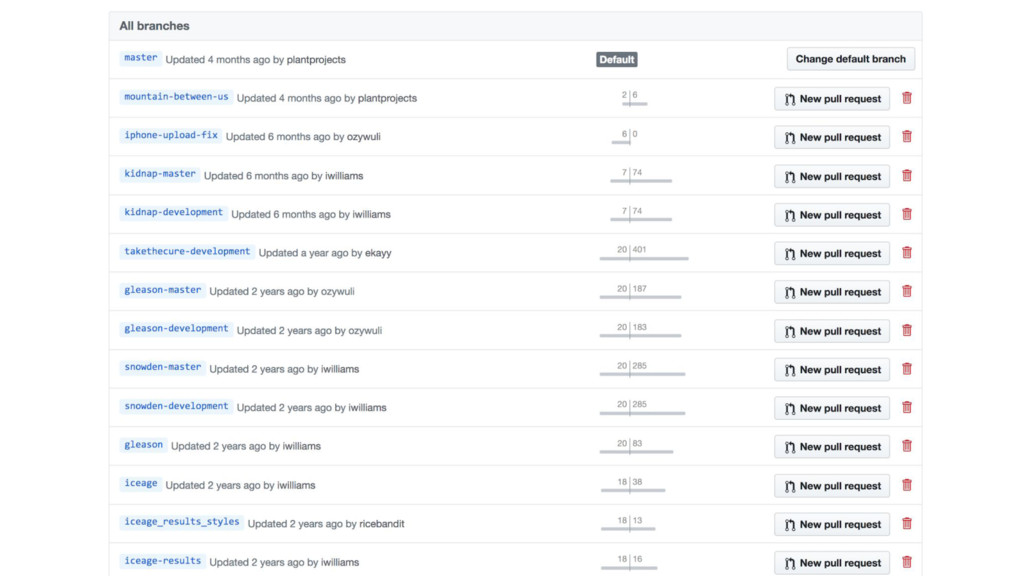Image resolution: width=1024 pixels, height=576 pixels.
Task: Open the master branch link
Action: [140, 58]
